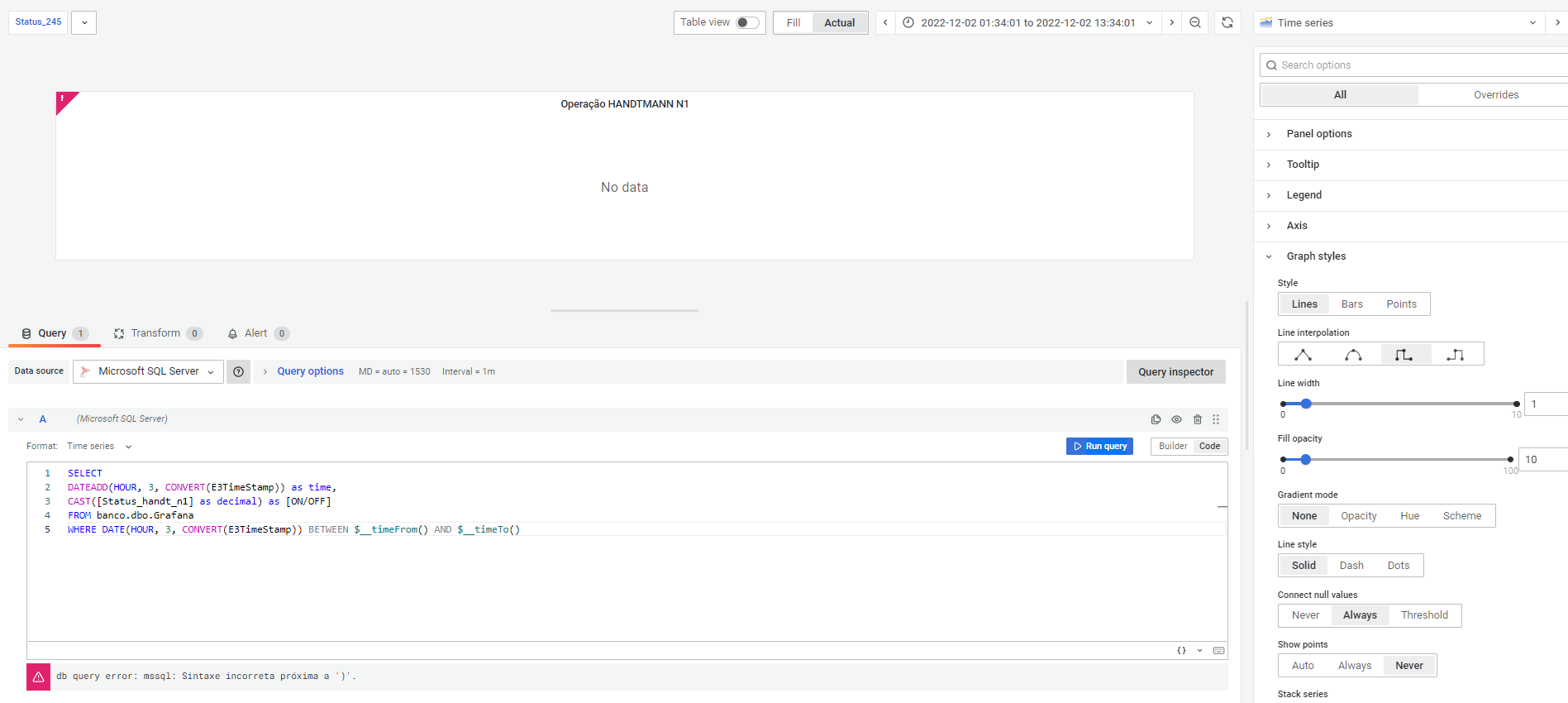
Task: Select Fill panel size mode
Action: click(794, 23)
